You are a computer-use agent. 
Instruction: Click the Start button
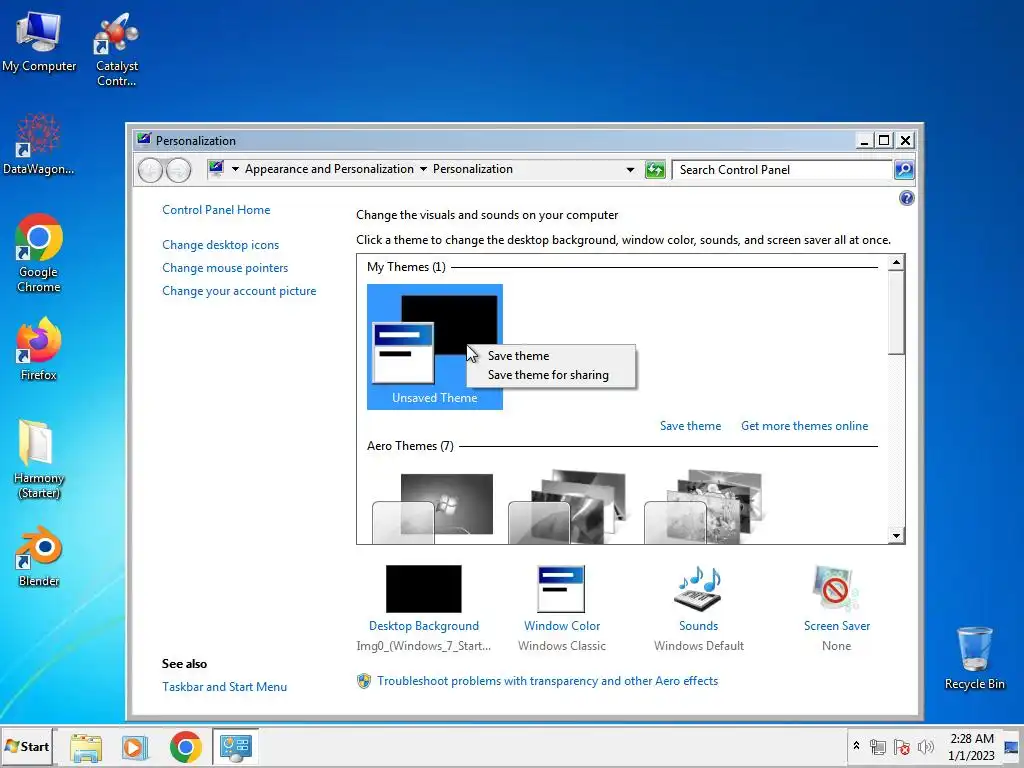27,746
